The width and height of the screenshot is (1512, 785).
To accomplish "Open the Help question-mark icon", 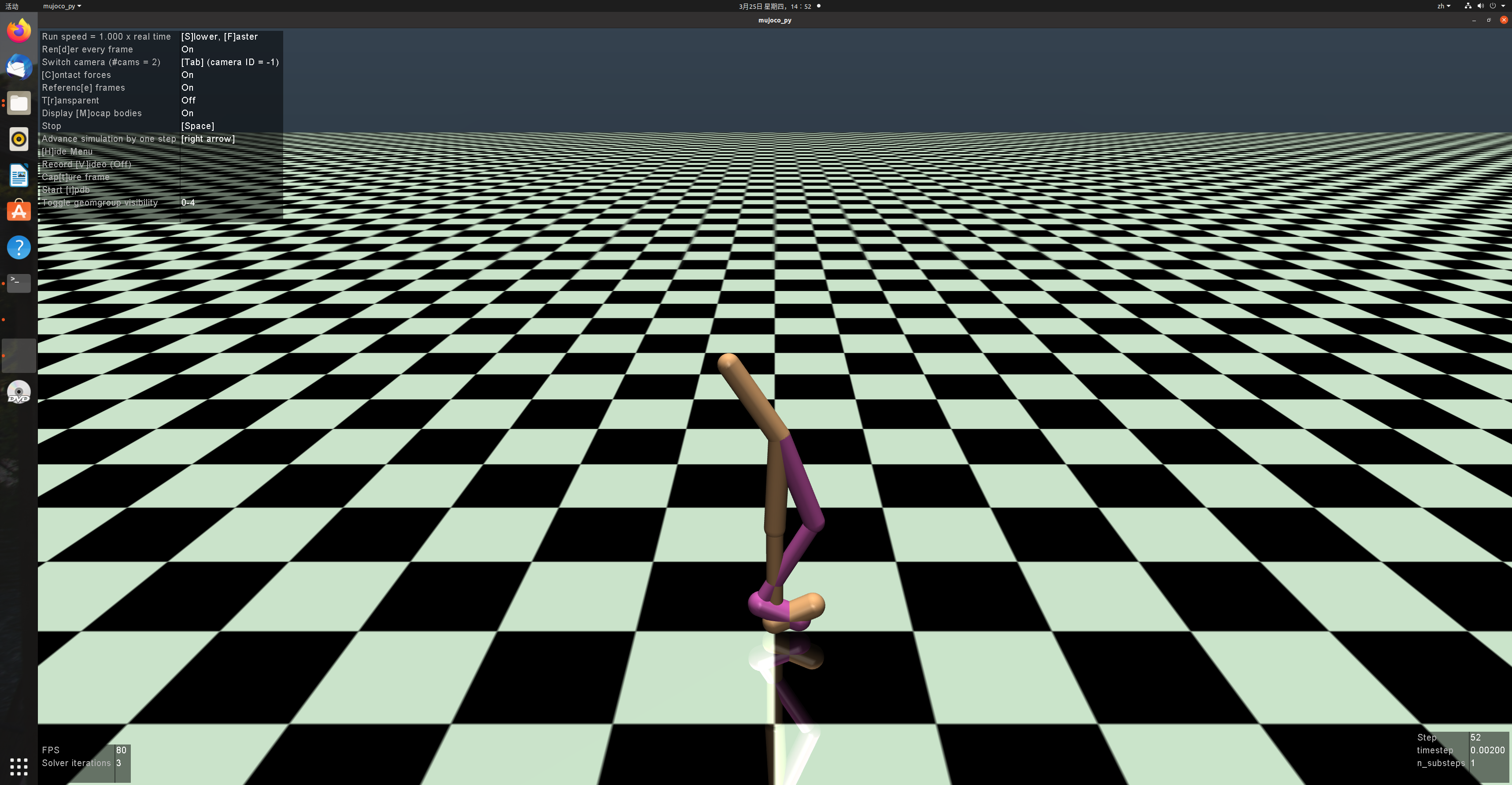I will (19, 247).
